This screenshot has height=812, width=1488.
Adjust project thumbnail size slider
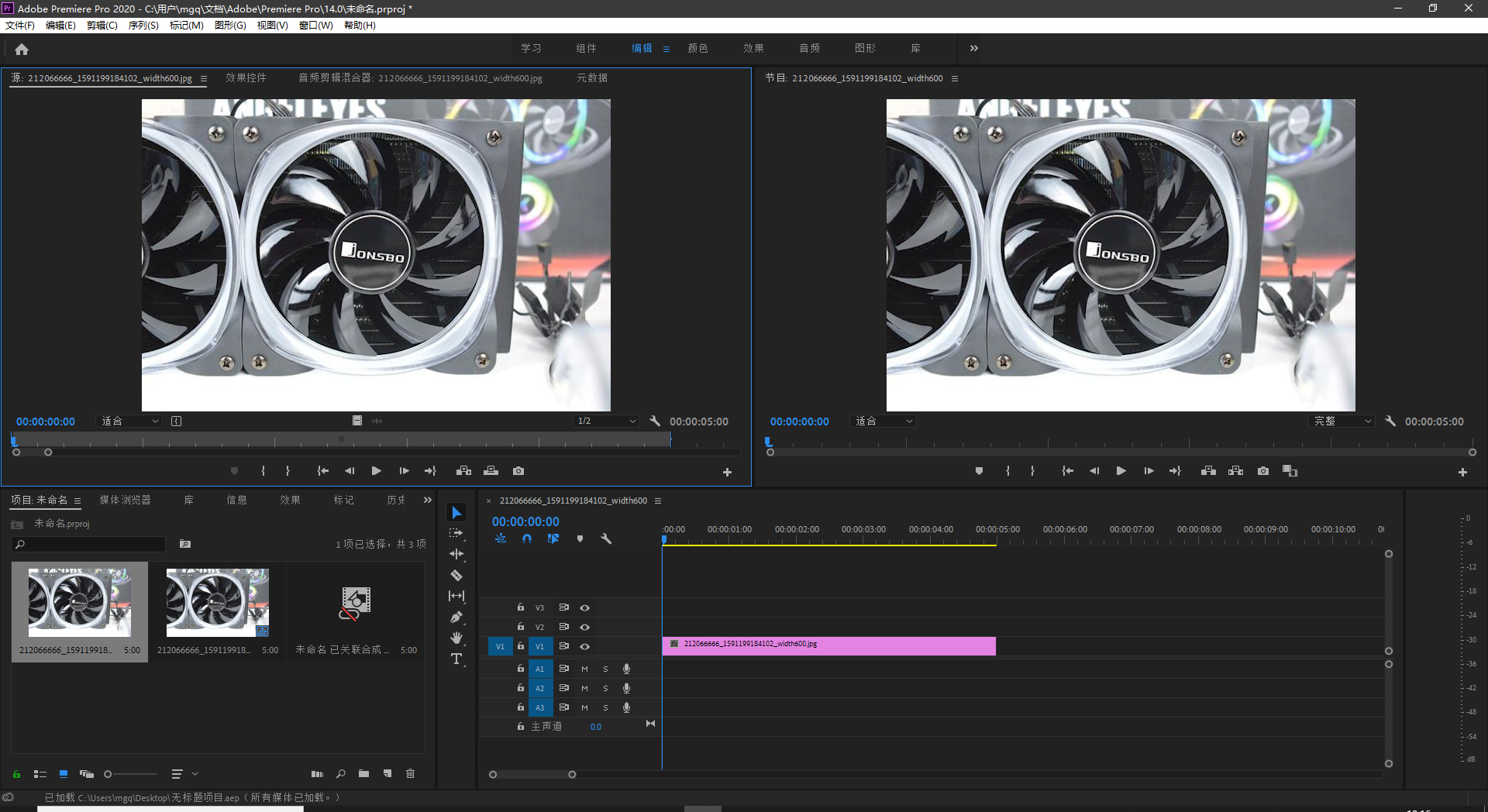point(108,773)
